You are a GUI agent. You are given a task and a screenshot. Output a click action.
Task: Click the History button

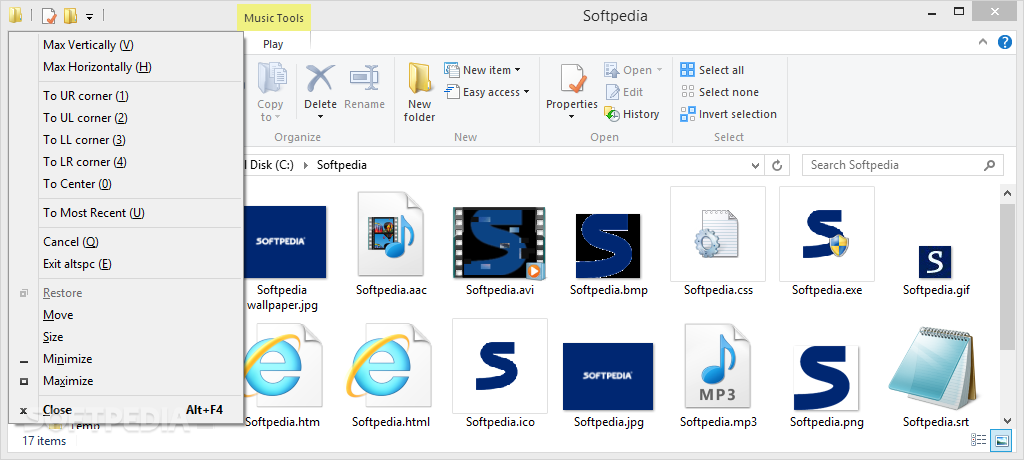[x=632, y=114]
